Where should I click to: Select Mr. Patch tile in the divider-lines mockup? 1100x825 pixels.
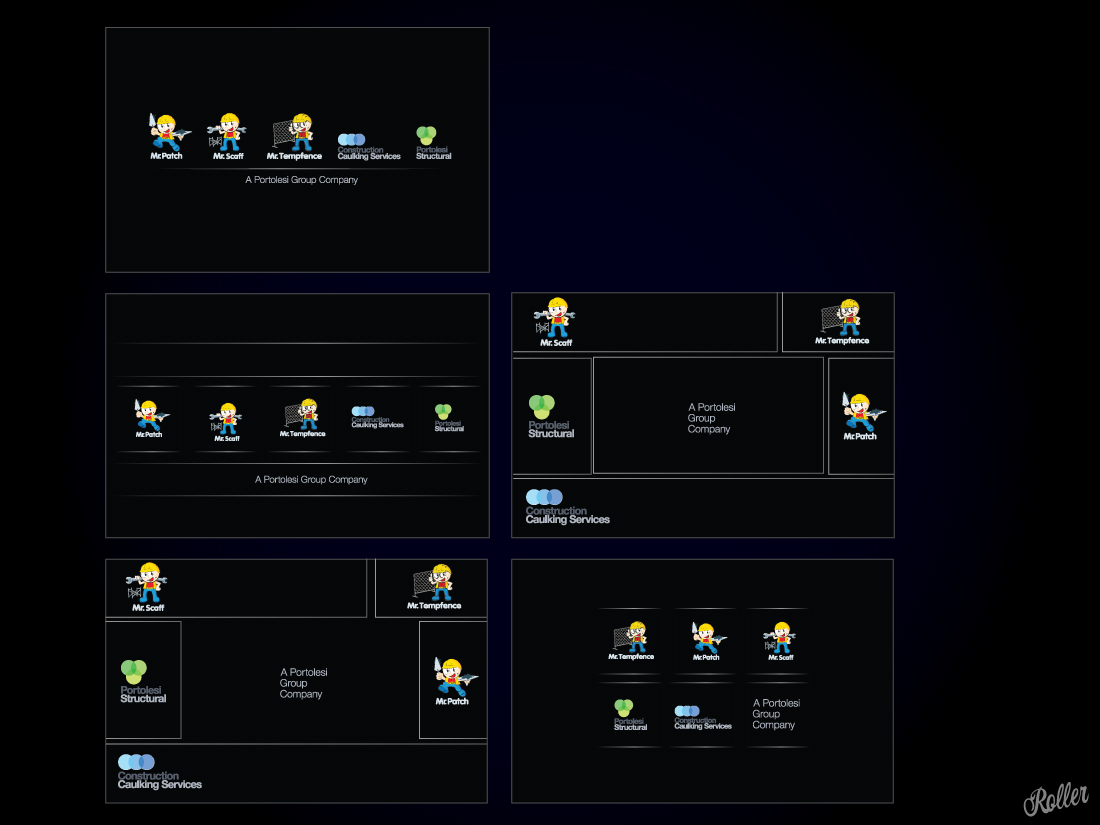click(149, 419)
